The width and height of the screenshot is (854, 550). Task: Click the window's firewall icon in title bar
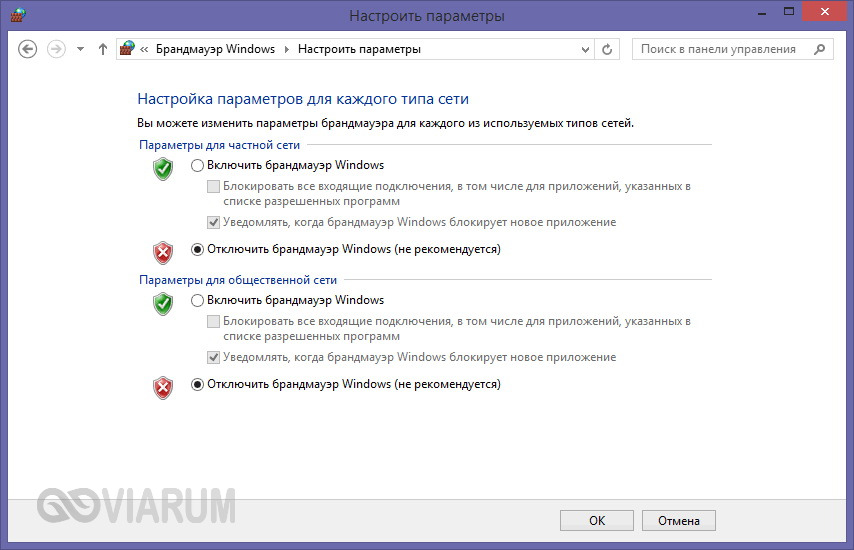[x=18, y=15]
